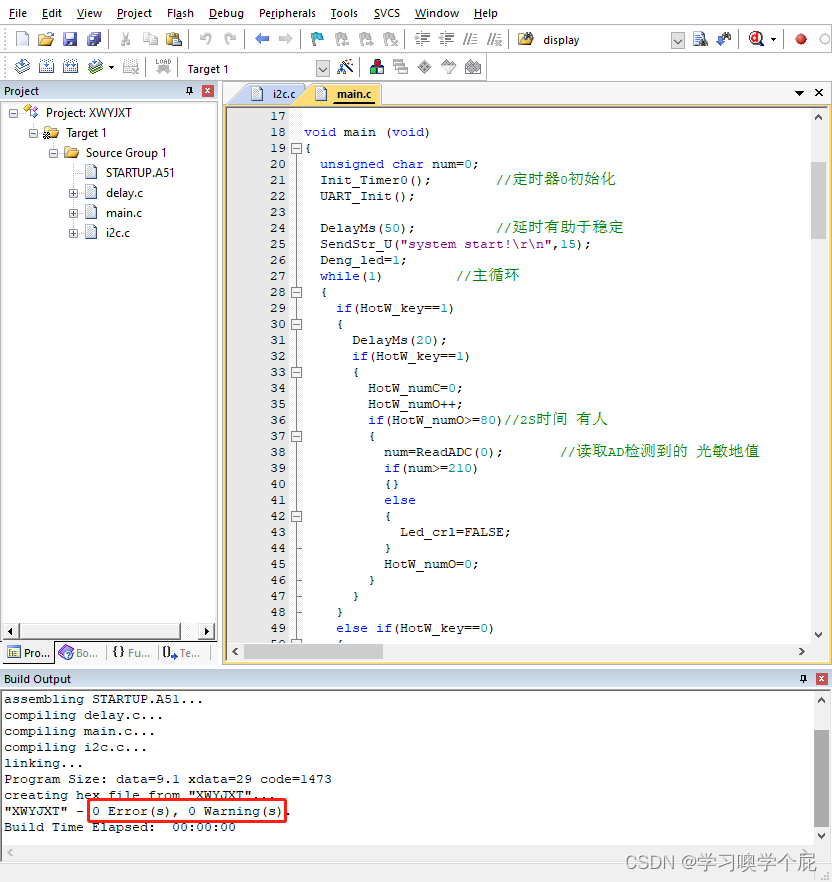The image size is (832, 882).
Task: Open the File menu
Action: [x=17, y=13]
